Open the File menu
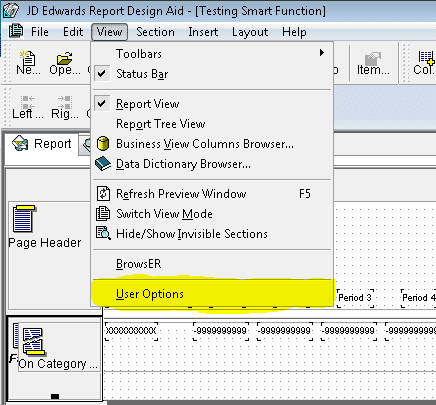Viewport: 436px width, 405px height. pyautogui.click(x=40, y=32)
